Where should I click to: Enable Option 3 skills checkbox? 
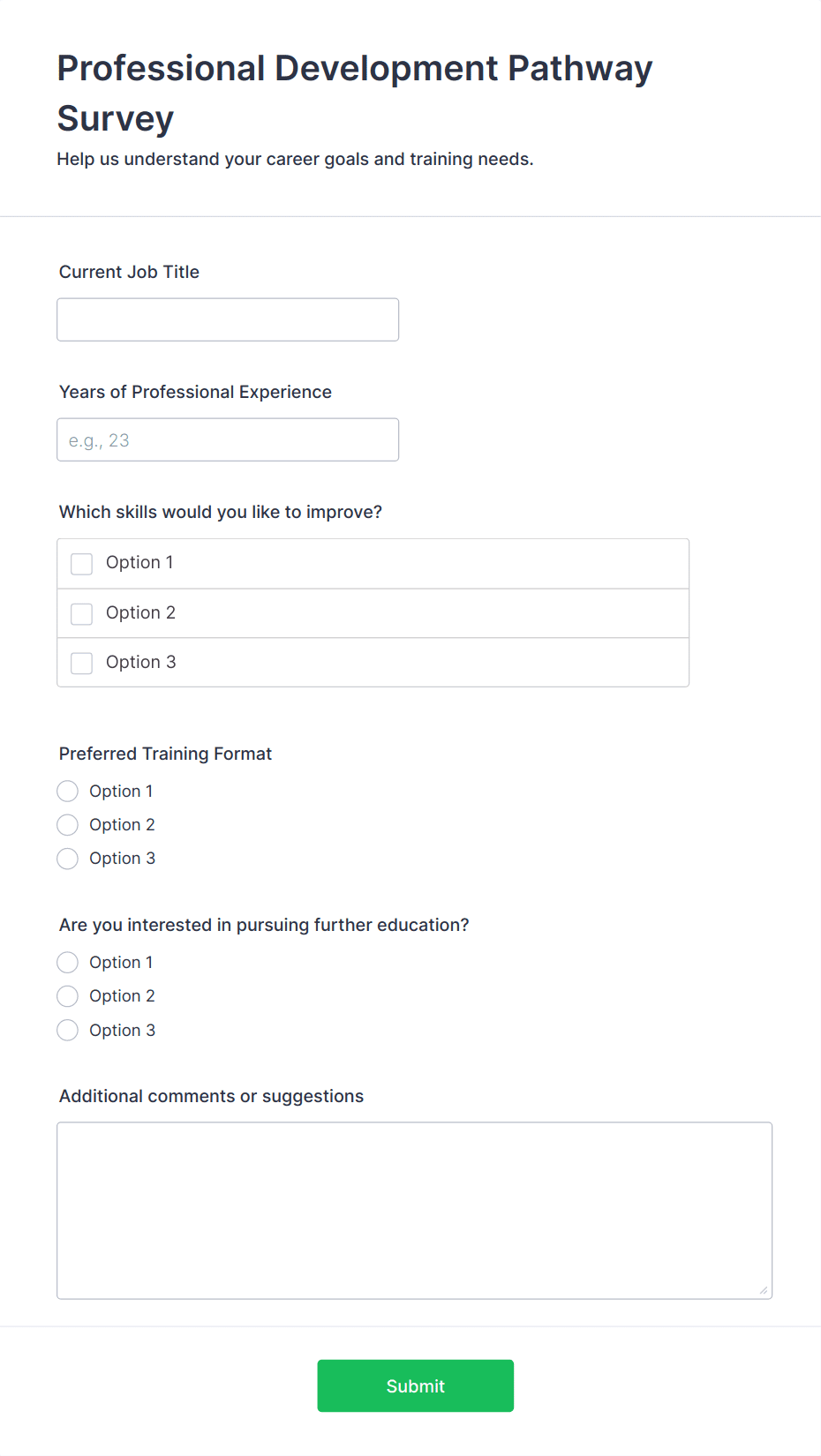[82, 663]
